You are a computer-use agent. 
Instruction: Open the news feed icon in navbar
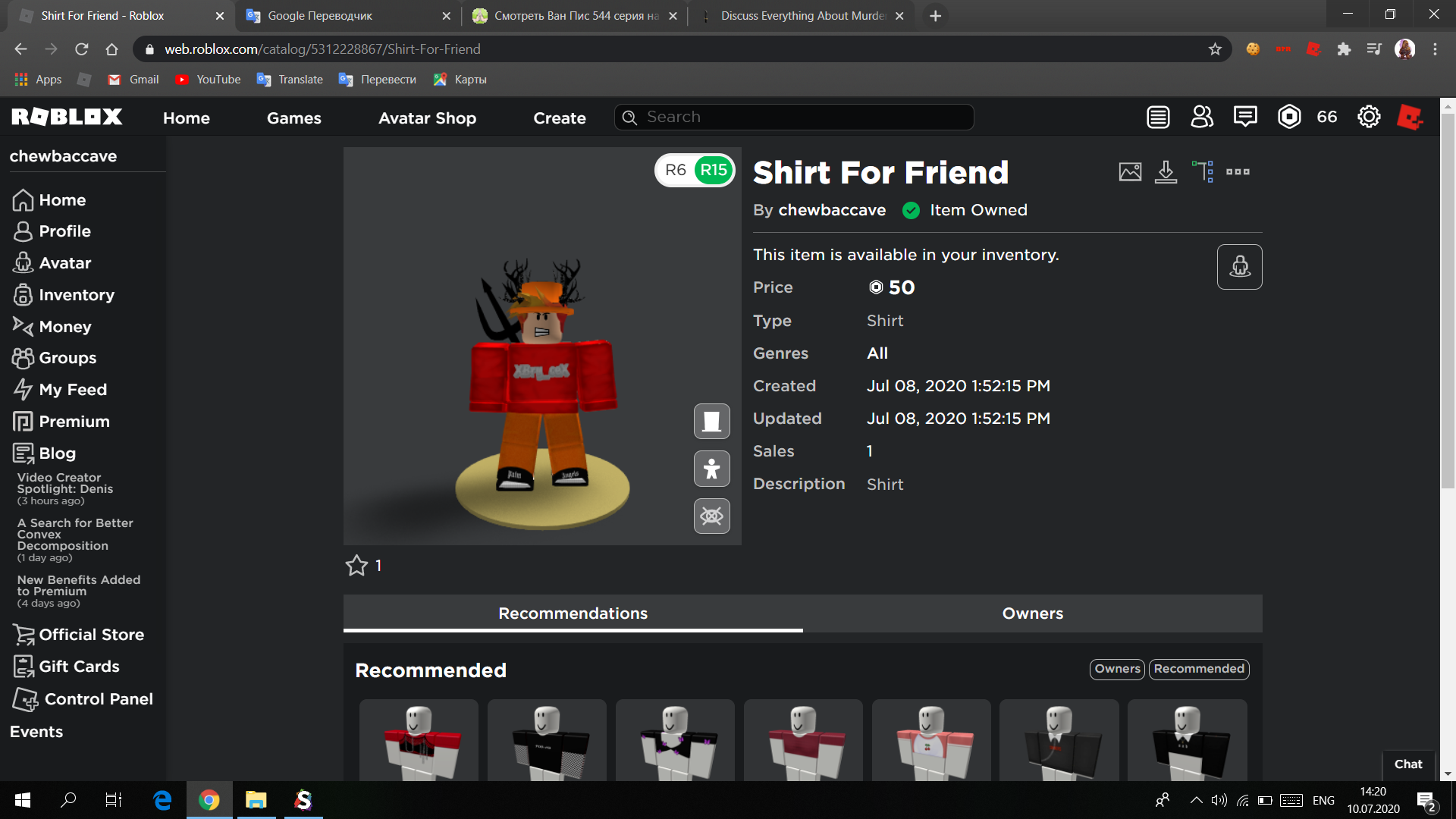[1158, 117]
